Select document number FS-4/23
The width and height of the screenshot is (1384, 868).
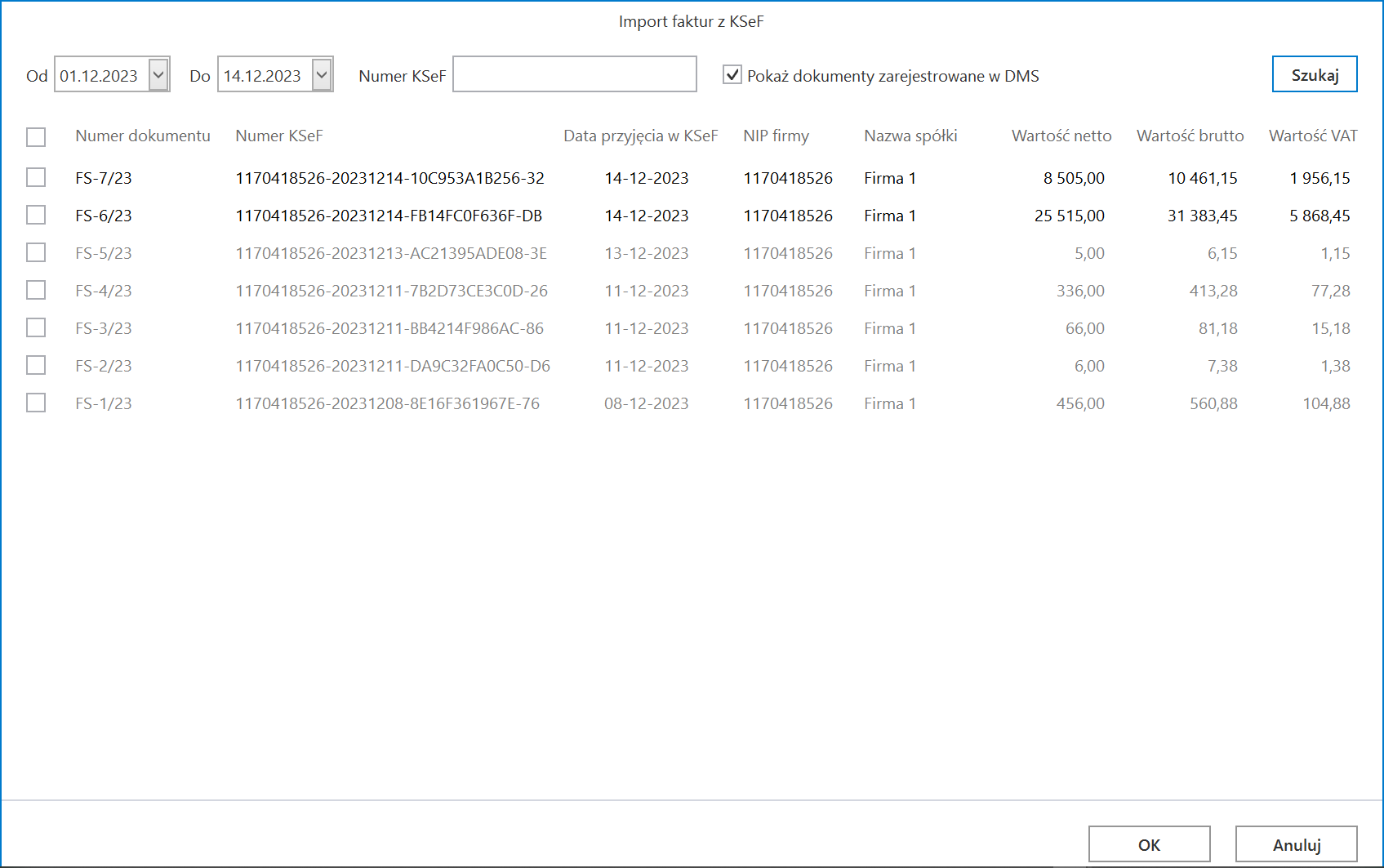pyautogui.click(x=104, y=291)
